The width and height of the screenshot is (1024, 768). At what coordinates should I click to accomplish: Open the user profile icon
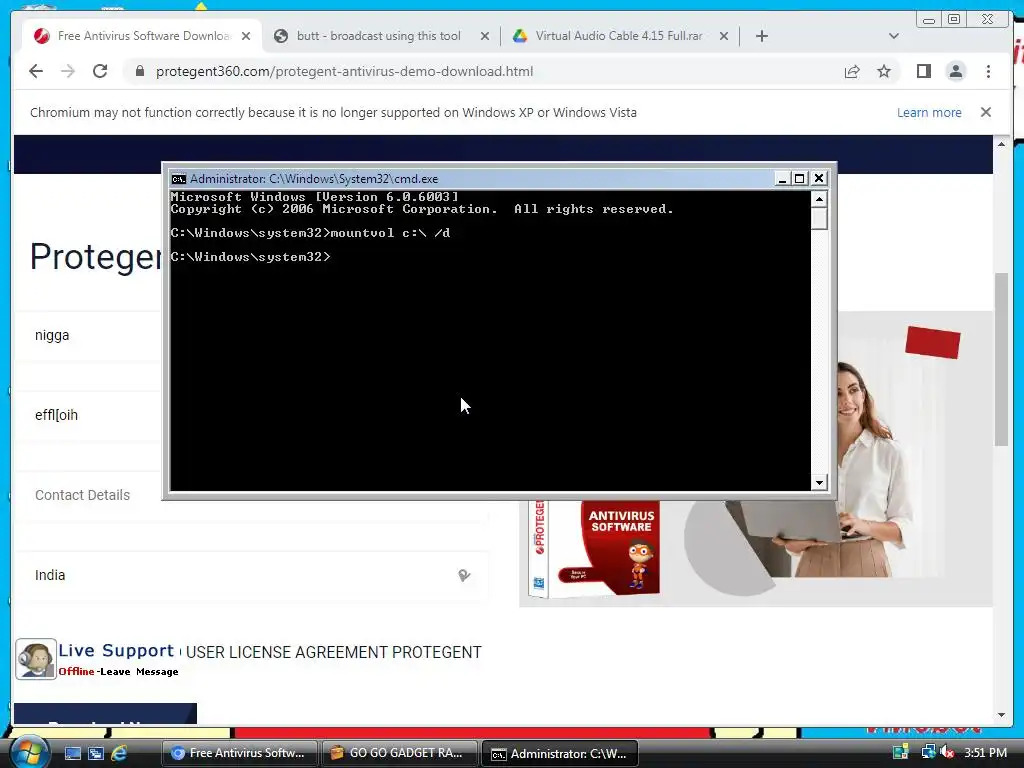pyautogui.click(x=955, y=71)
